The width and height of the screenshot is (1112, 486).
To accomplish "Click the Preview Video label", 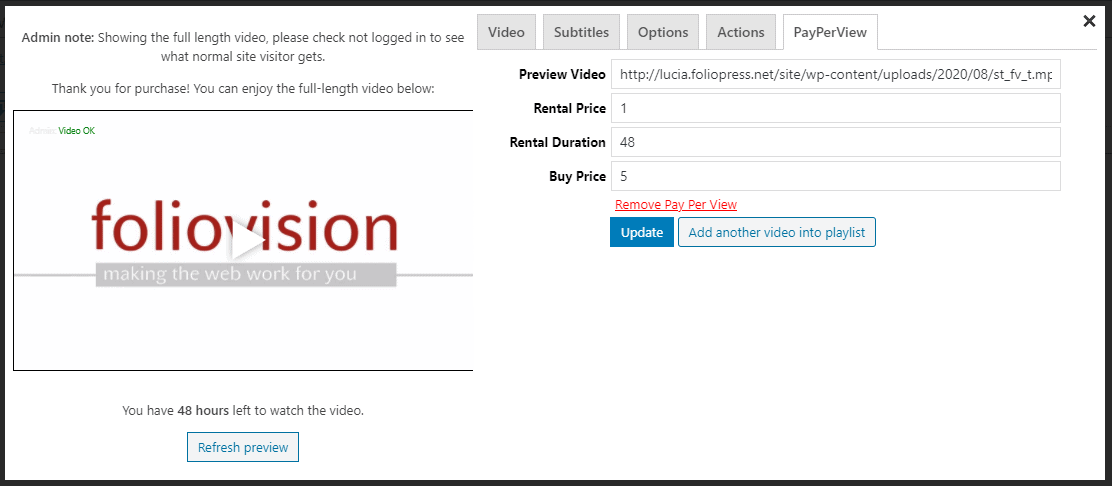I will [562, 74].
